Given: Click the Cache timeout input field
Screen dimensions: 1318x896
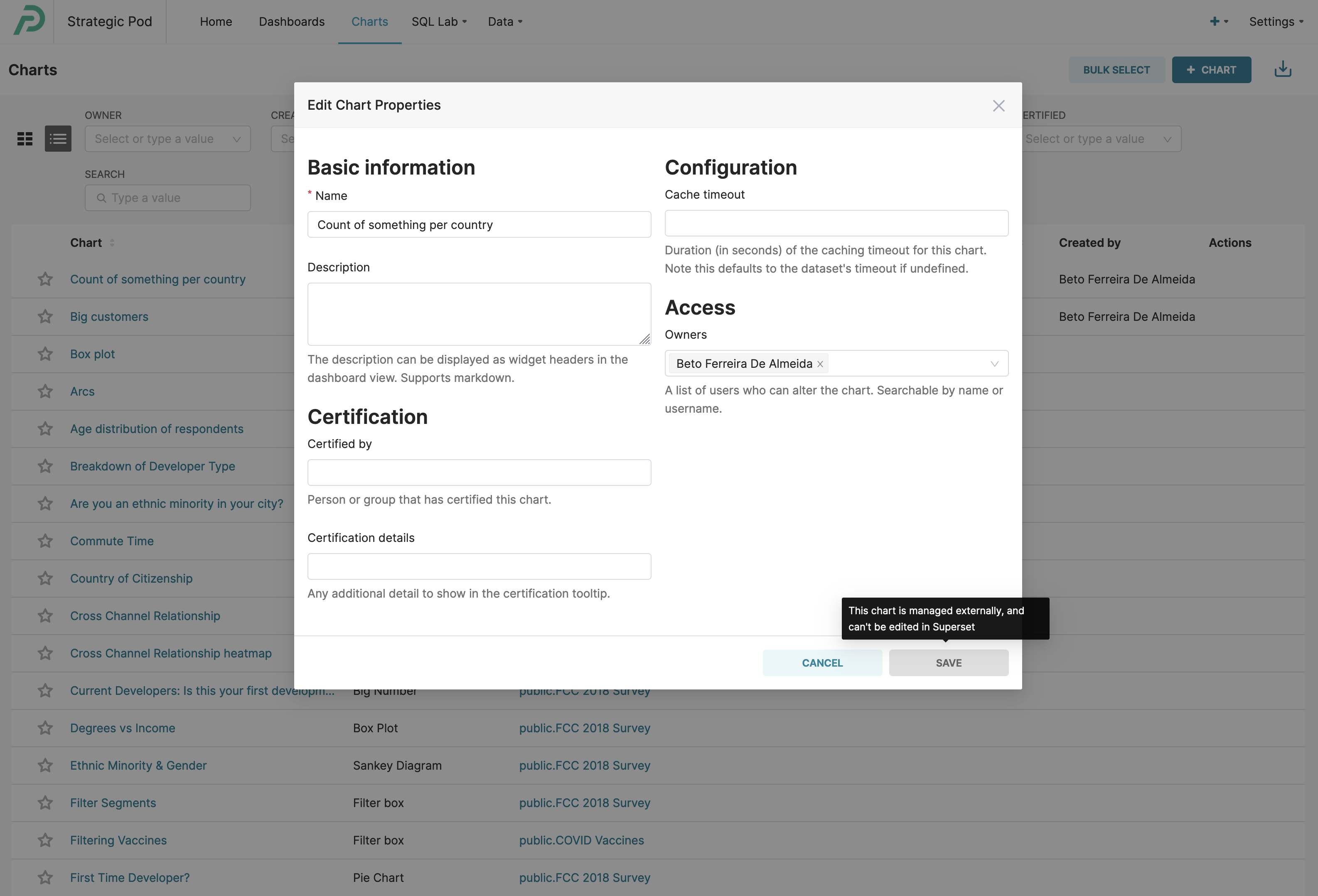Looking at the screenshot, I should click(836, 224).
